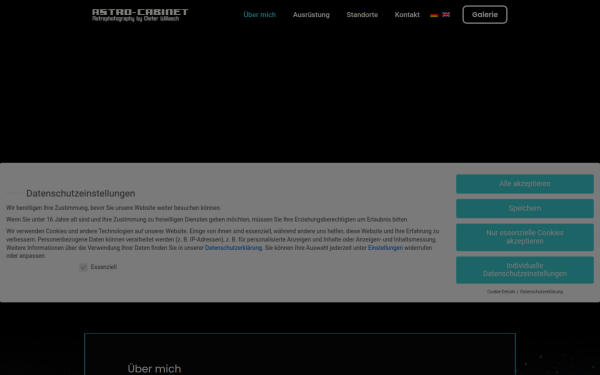This screenshot has width=600, height=375.
Task: Open the Über mich menu item
Action: [x=259, y=15]
